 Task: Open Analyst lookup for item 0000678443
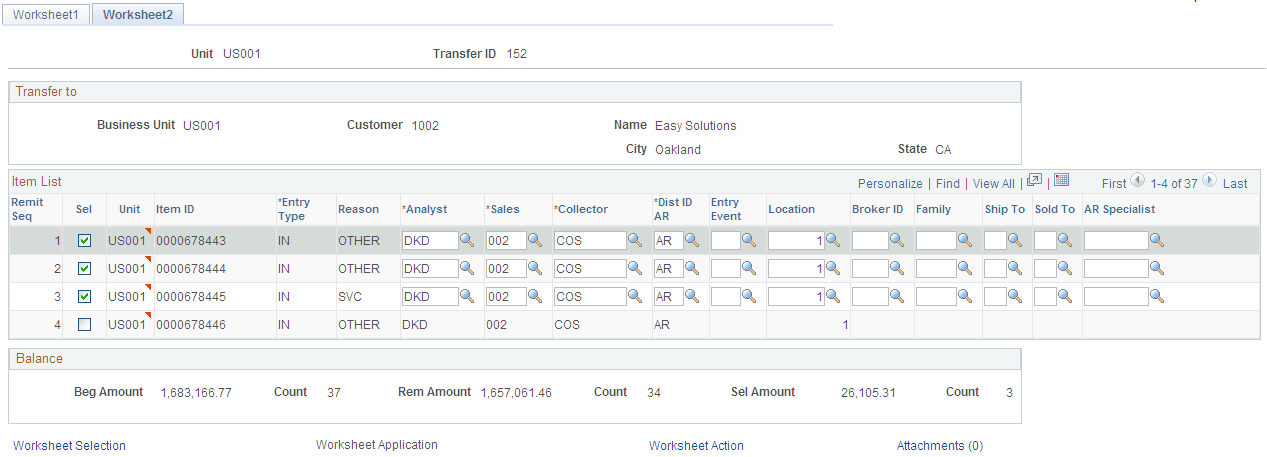click(x=467, y=240)
